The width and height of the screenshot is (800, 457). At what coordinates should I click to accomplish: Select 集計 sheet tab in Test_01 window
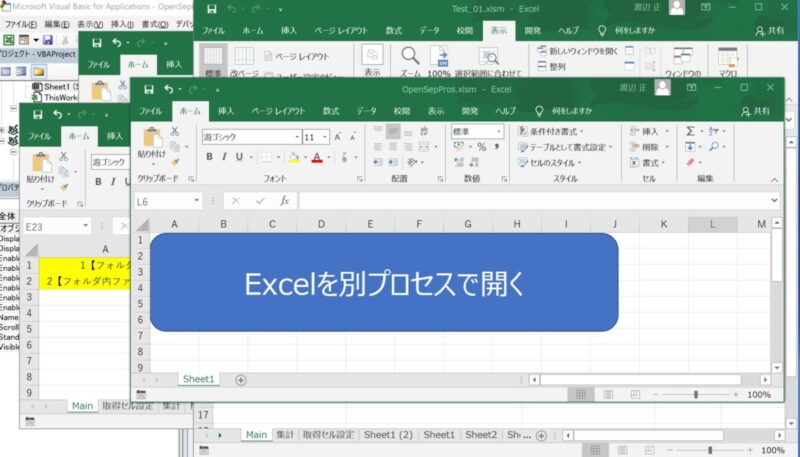coord(285,435)
